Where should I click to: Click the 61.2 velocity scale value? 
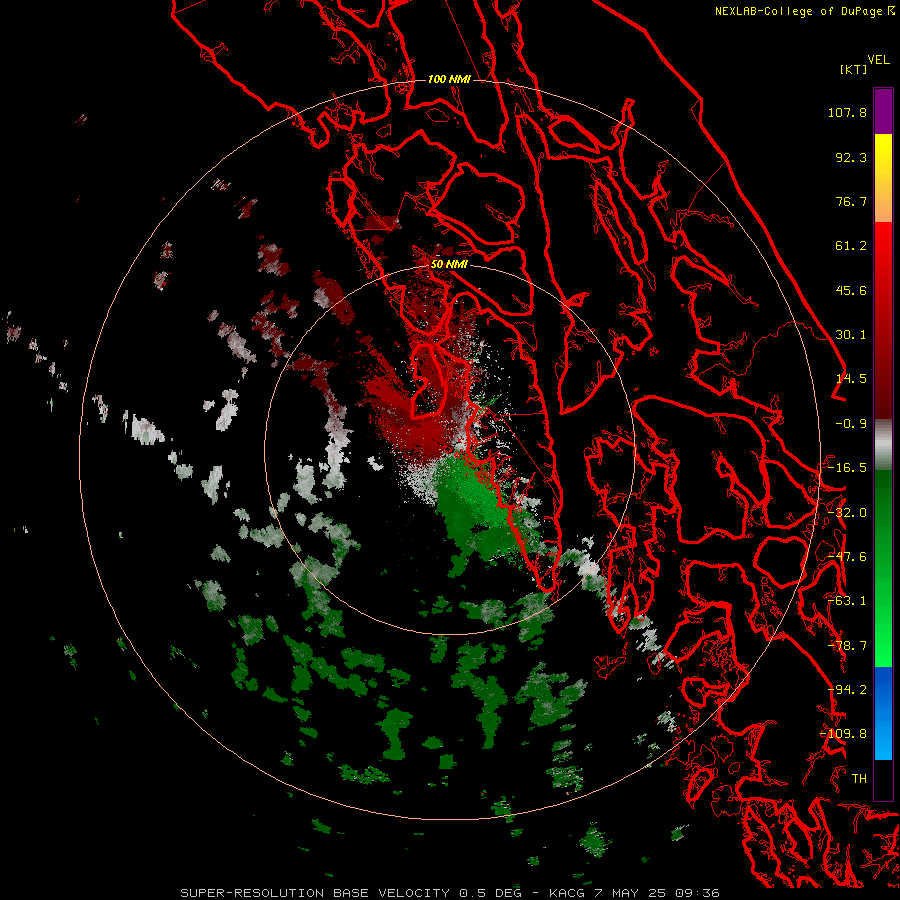click(851, 246)
